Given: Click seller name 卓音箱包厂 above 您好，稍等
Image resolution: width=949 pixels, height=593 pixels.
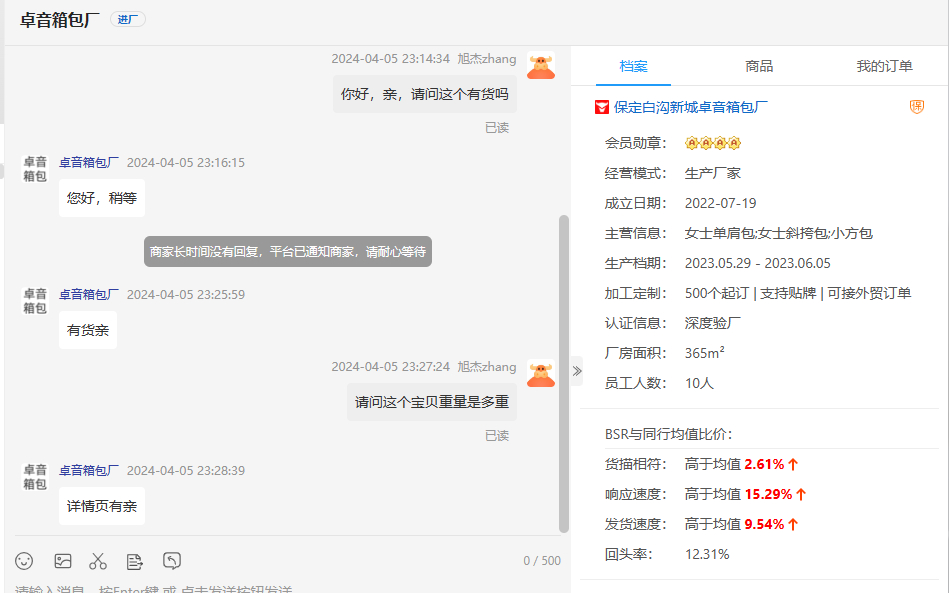Looking at the screenshot, I should pos(88,162).
